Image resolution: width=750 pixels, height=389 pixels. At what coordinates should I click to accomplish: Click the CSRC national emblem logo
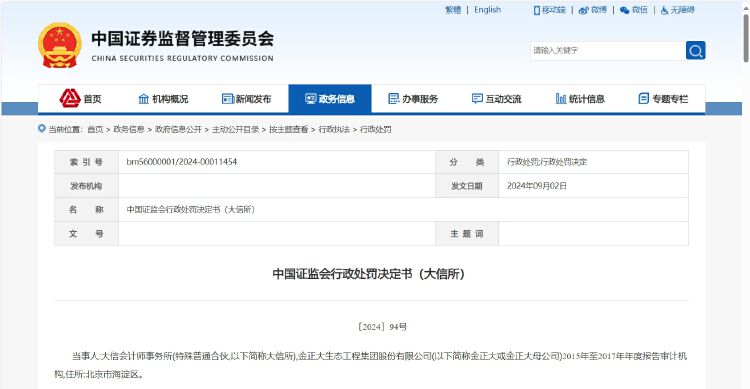(60, 45)
